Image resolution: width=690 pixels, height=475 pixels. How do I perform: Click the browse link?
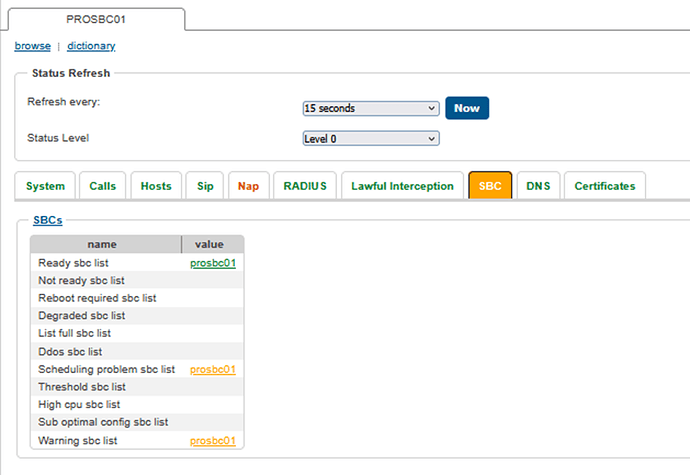coord(32,46)
